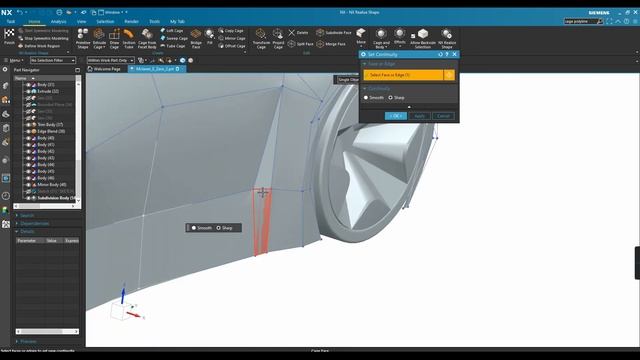Toggle visibility of Extrude (32)
Image resolution: width=640 pixels, height=360 pixels.
pyautogui.click(x=28, y=91)
